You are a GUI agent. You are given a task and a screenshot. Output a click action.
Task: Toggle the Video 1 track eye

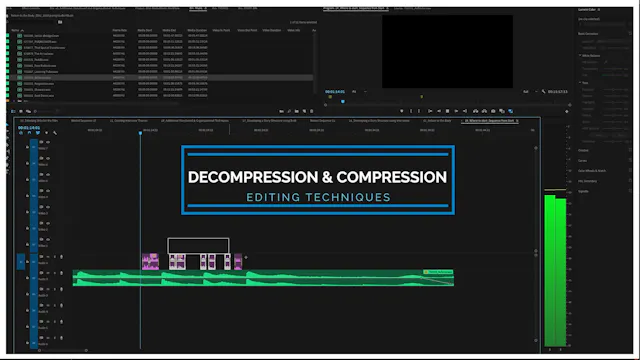point(48,240)
